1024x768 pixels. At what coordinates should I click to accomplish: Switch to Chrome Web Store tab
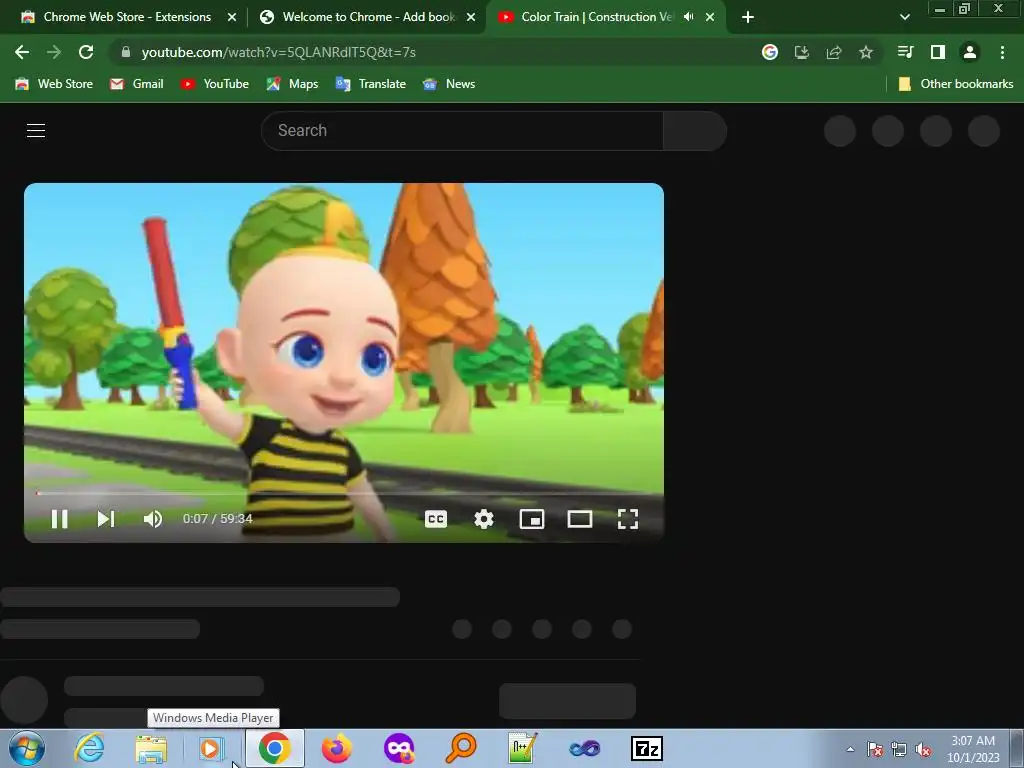[x=127, y=17]
